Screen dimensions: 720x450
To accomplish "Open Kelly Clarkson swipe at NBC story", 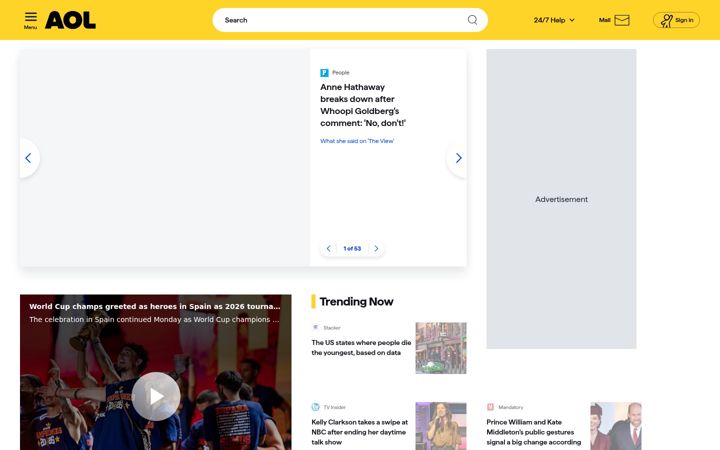I will pos(360,432).
